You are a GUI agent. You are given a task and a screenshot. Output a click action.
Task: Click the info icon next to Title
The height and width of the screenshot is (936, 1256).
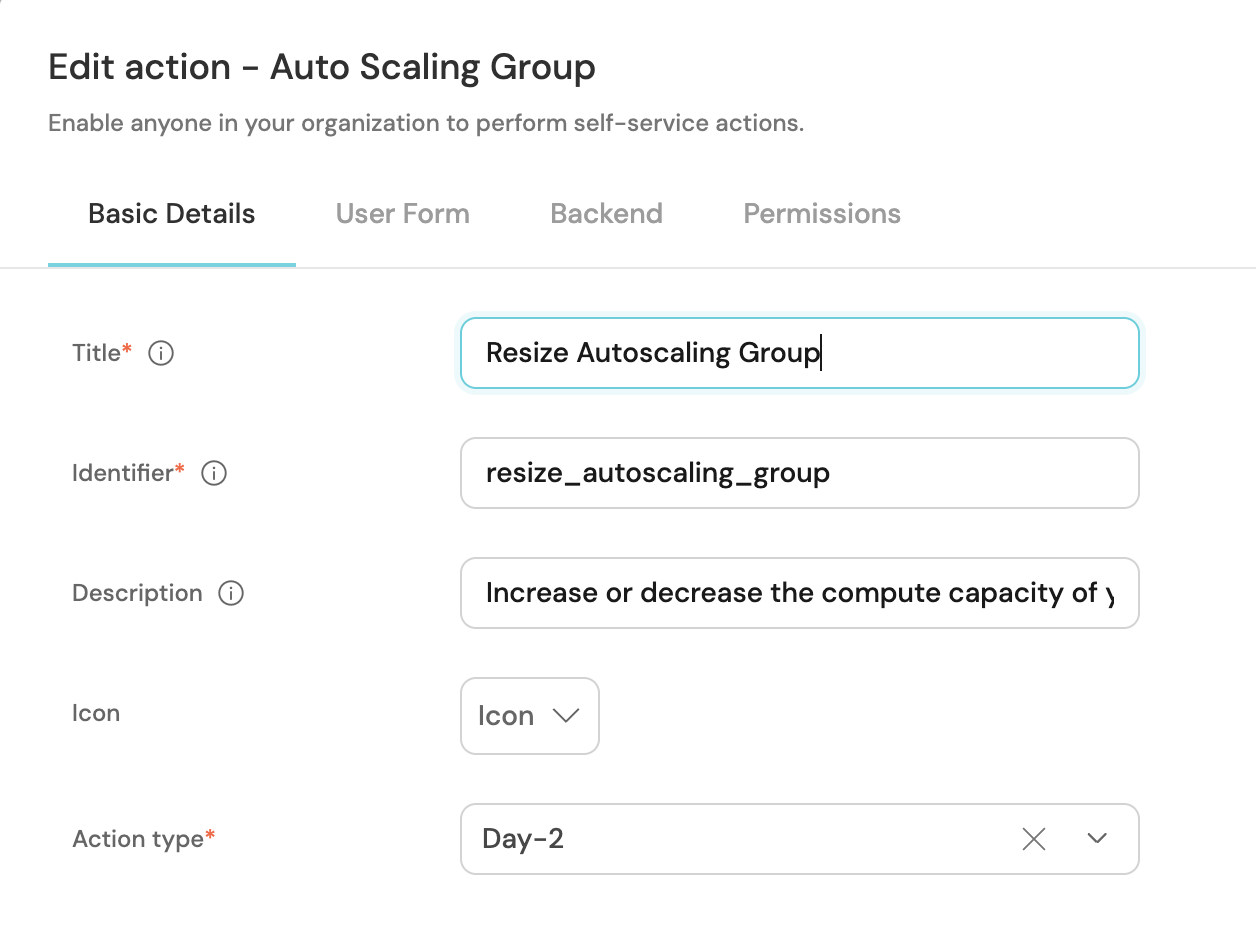point(161,353)
